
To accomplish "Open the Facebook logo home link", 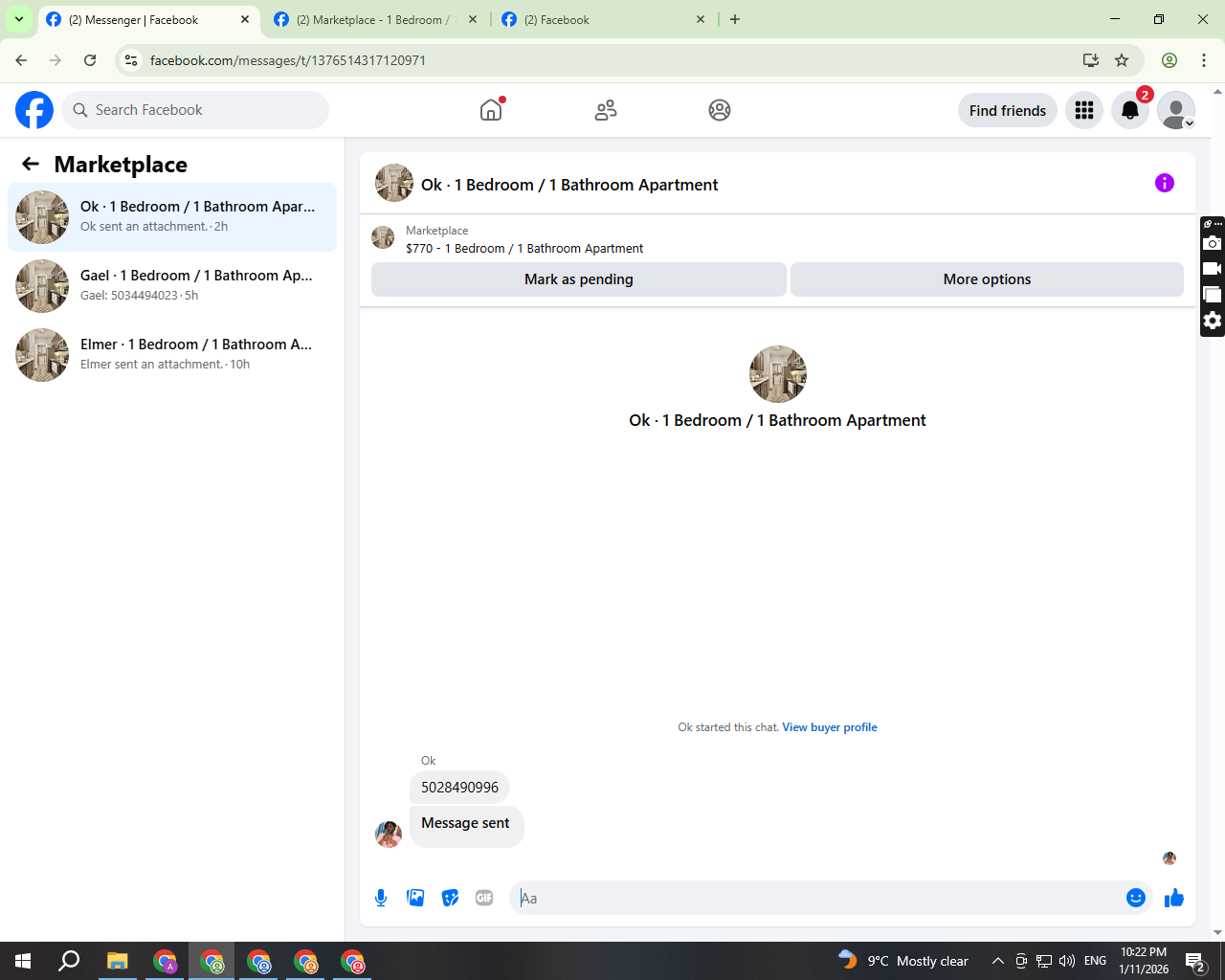I will click(x=34, y=110).
